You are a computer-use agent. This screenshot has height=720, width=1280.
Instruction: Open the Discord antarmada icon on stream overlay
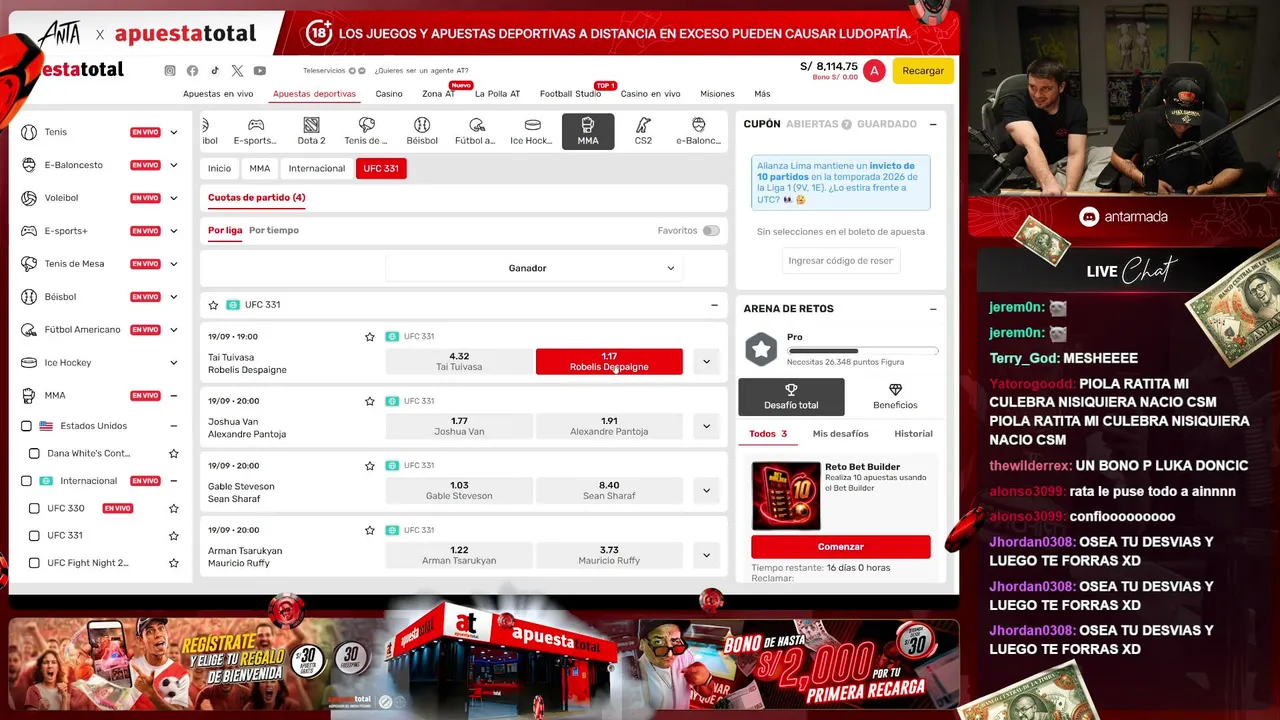click(1089, 216)
